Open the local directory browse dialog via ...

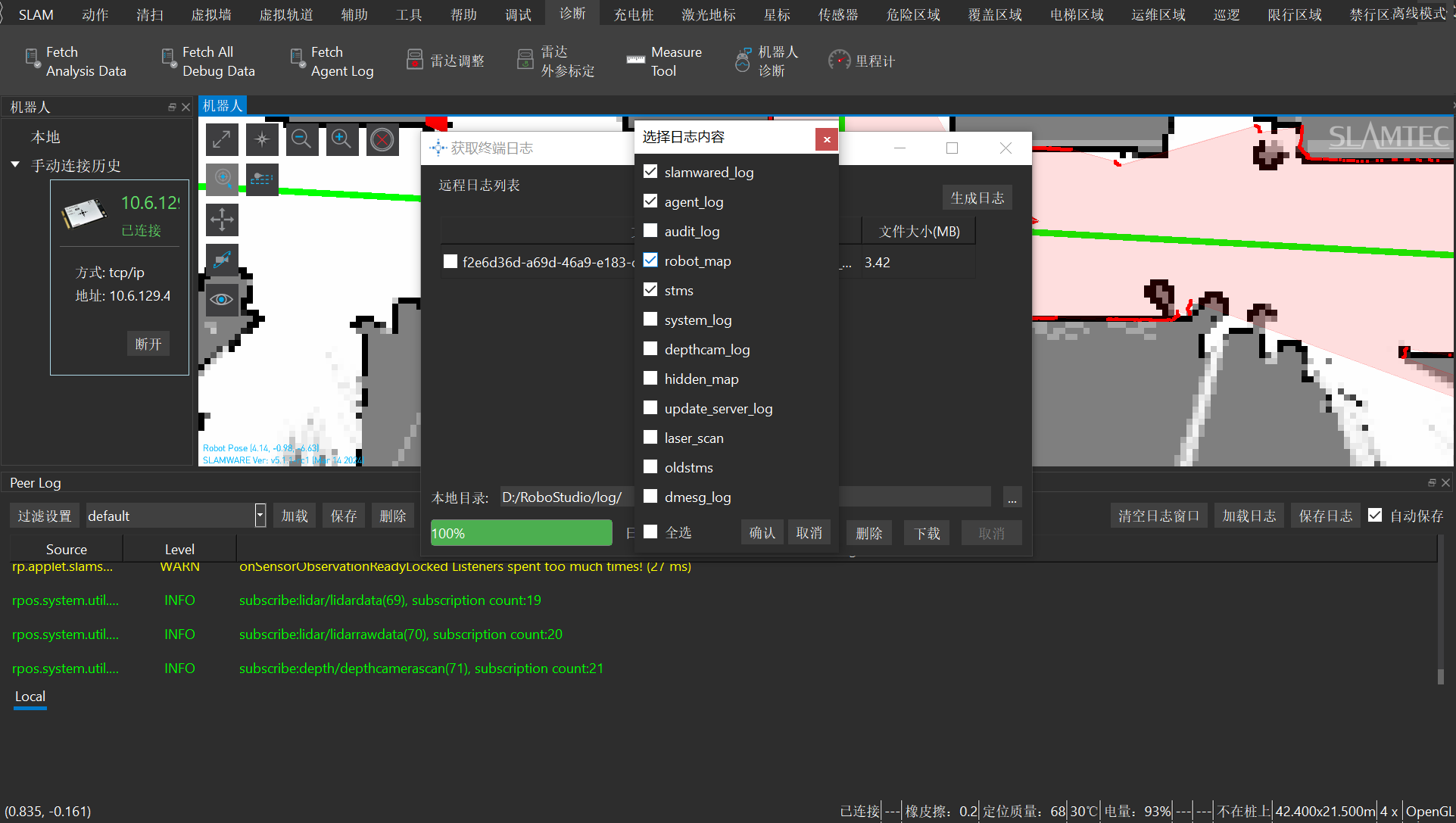point(1012,497)
